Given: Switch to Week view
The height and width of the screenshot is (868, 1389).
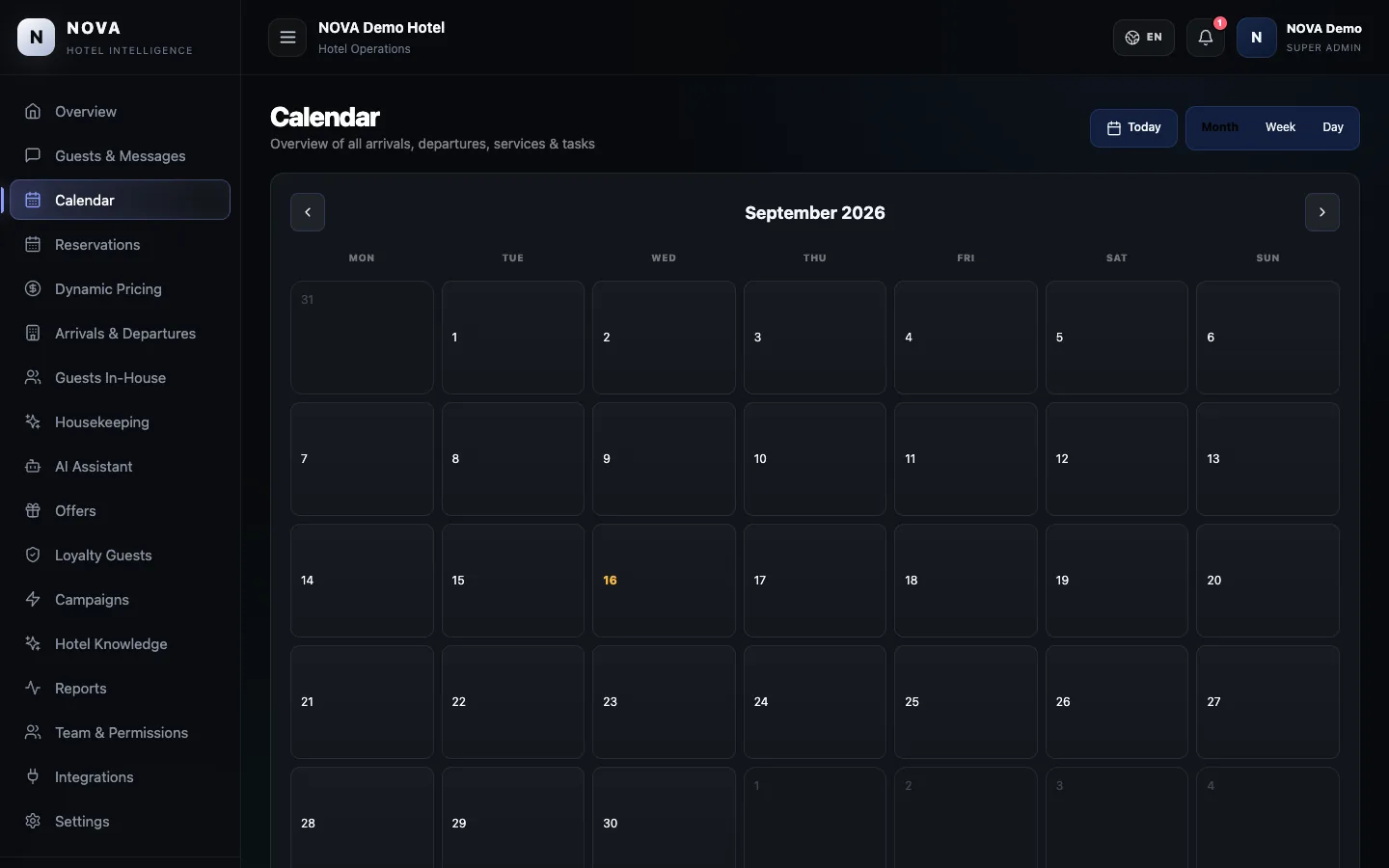Looking at the screenshot, I should click(1280, 127).
